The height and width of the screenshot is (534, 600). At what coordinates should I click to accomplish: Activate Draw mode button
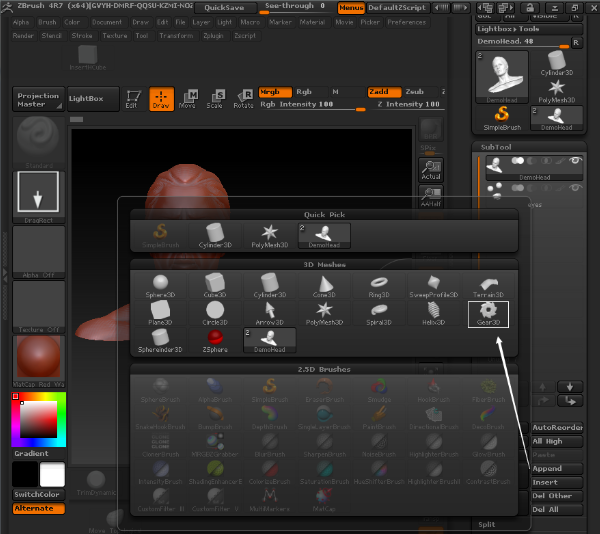click(161, 99)
